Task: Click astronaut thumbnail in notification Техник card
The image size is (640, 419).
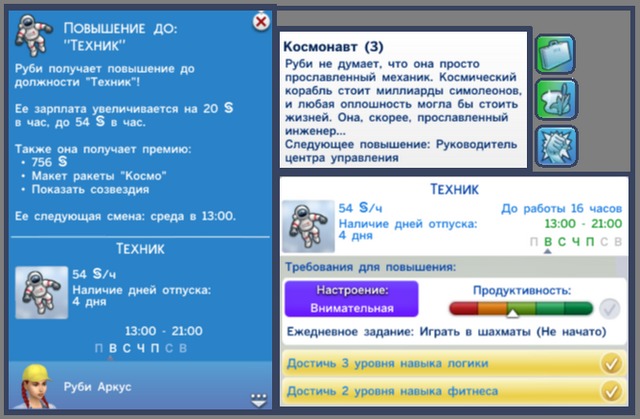Action: point(41,292)
